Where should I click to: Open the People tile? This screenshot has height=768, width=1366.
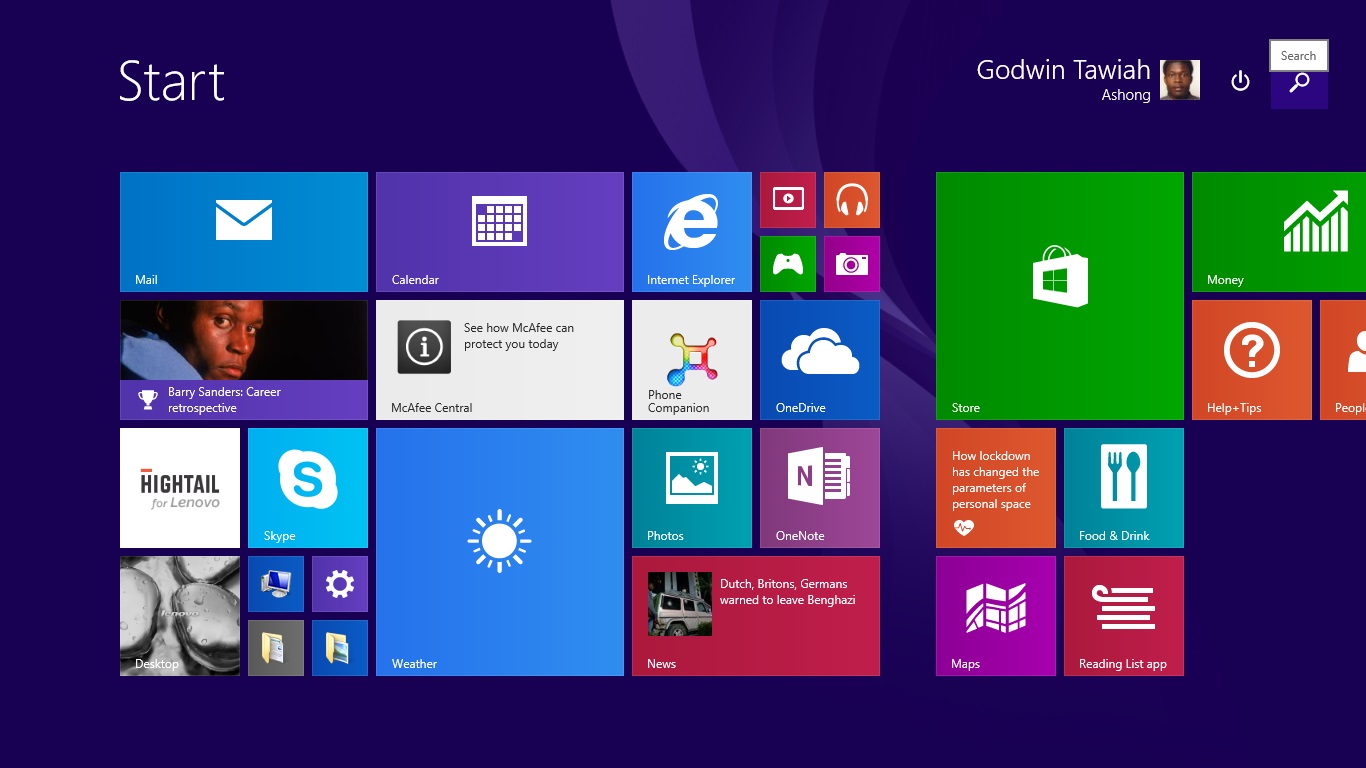click(1343, 360)
